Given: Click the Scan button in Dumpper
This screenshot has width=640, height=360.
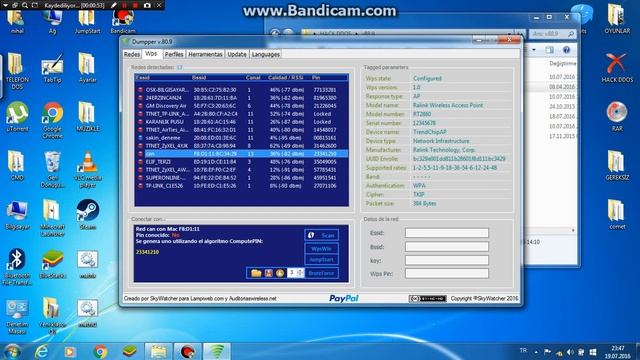Looking at the screenshot, I should [x=321, y=235].
